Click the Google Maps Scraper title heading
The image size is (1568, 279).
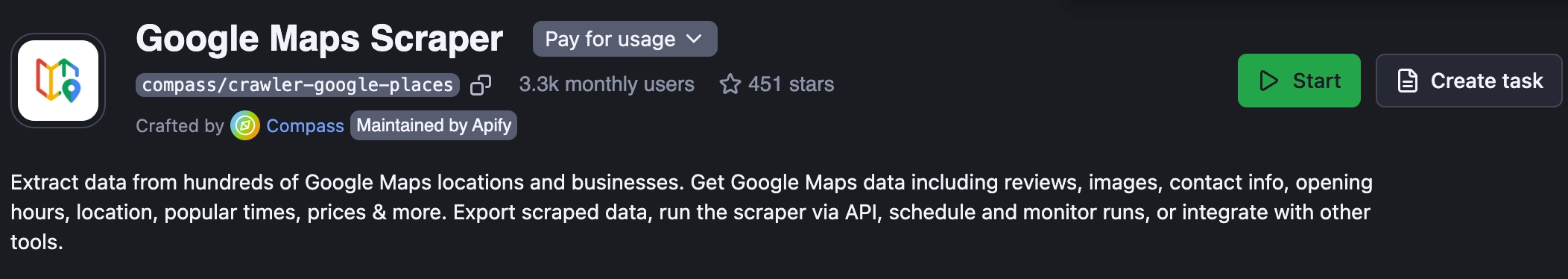click(x=319, y=38)
